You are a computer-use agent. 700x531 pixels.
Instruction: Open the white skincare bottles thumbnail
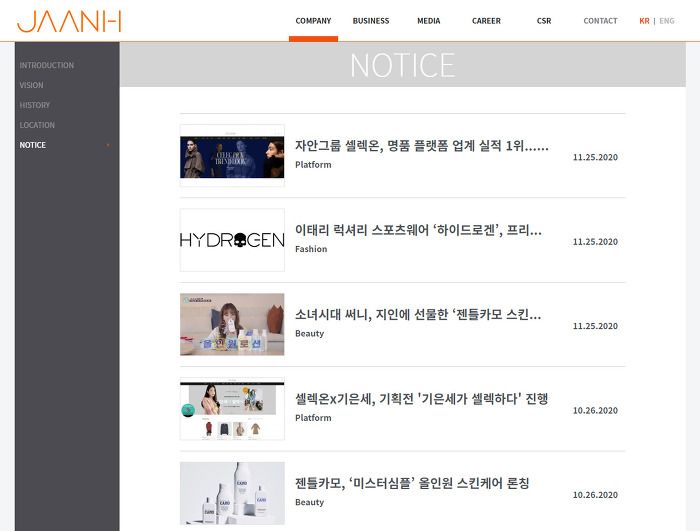click(x=232, y=493)
